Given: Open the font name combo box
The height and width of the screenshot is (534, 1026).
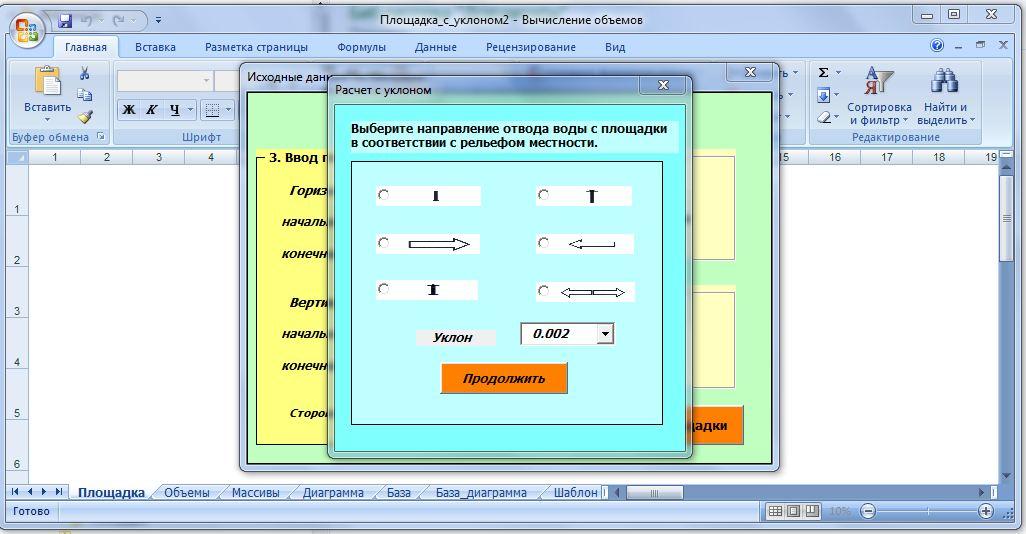Looking at the screenshot, I should pyautogui.click(x=165, y=80).
